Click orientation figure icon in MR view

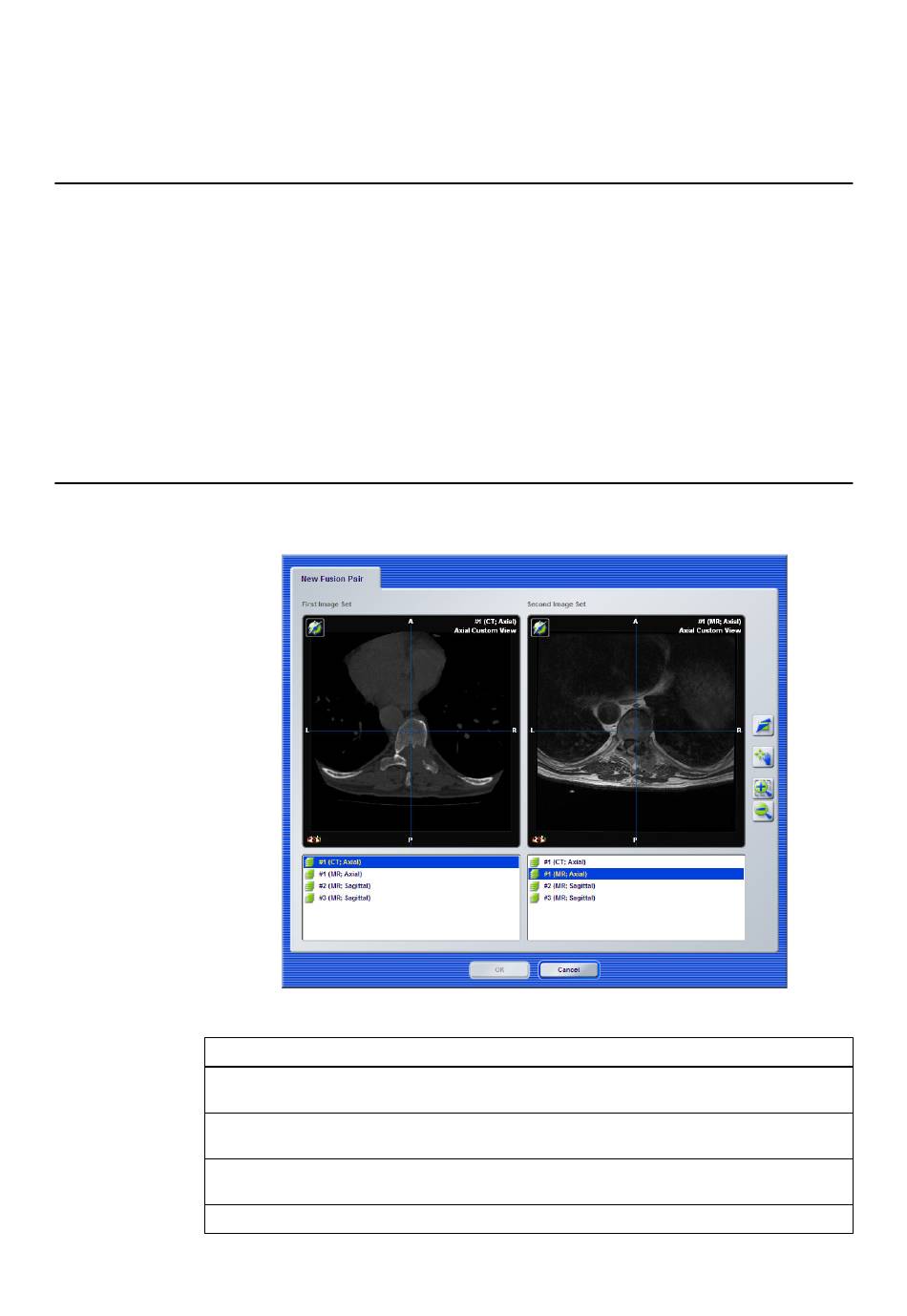click(x=538, y=838)
